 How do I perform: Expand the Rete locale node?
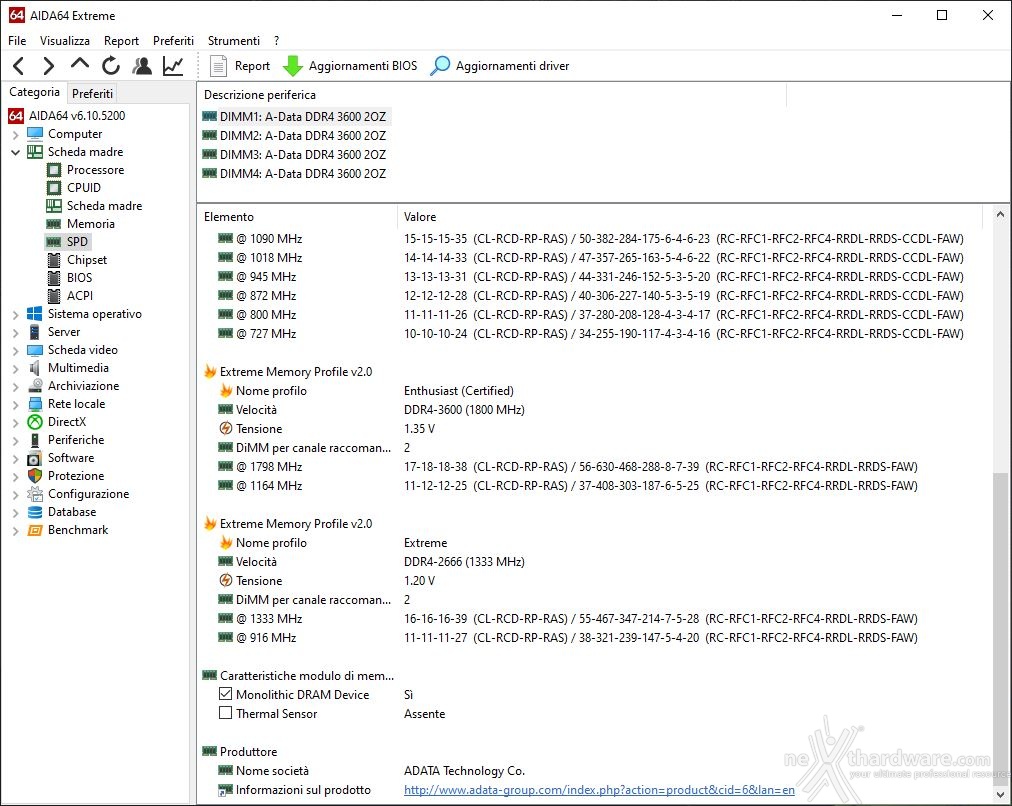pyautogui.click(x=15, y=405)
